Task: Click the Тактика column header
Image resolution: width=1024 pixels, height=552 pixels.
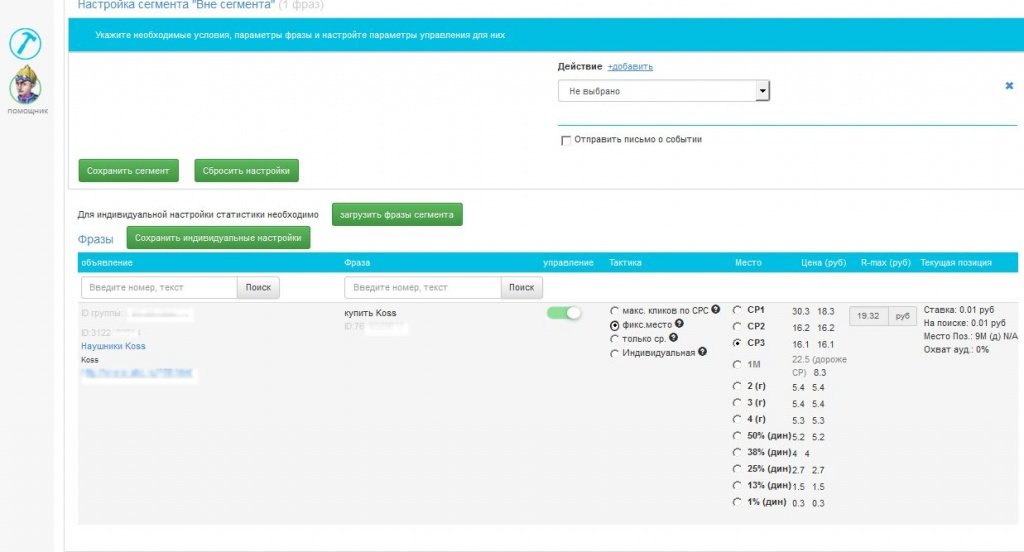Action: [x=625, y=263]
